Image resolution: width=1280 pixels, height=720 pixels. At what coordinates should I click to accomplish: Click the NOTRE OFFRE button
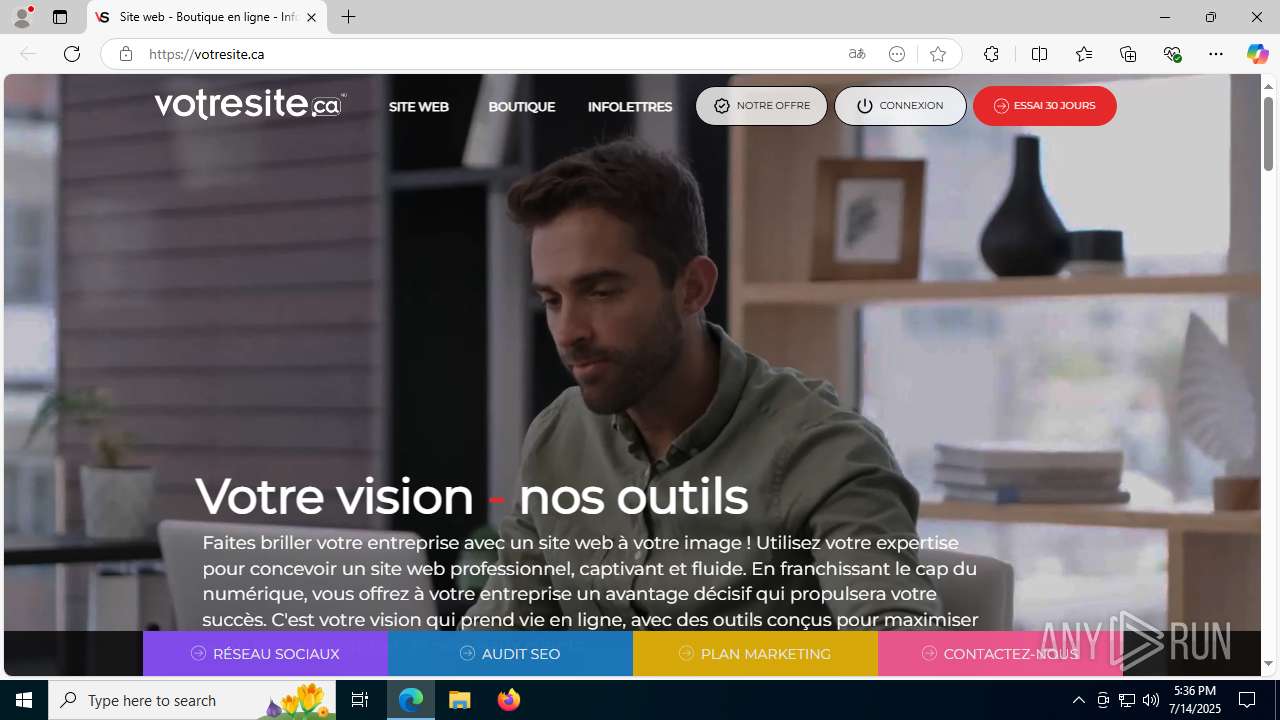click(761, 106)
